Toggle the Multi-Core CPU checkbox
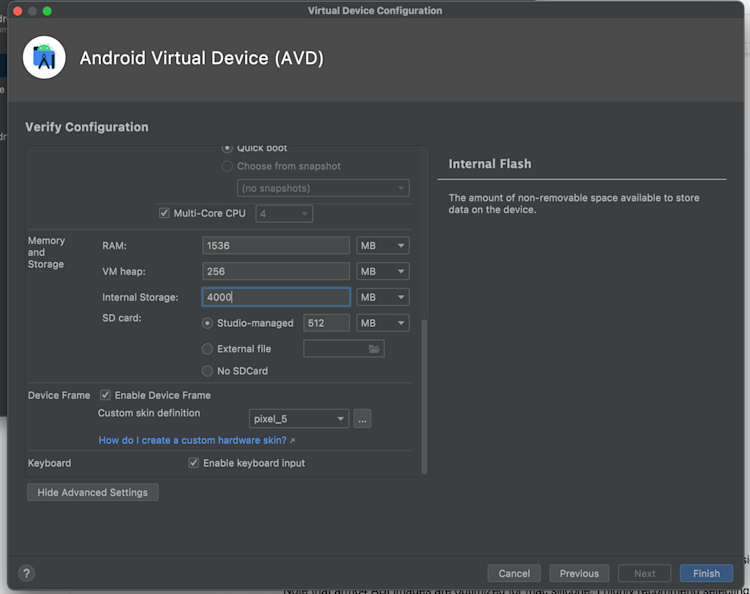750x594 pixels. click(x=164, y=213)
